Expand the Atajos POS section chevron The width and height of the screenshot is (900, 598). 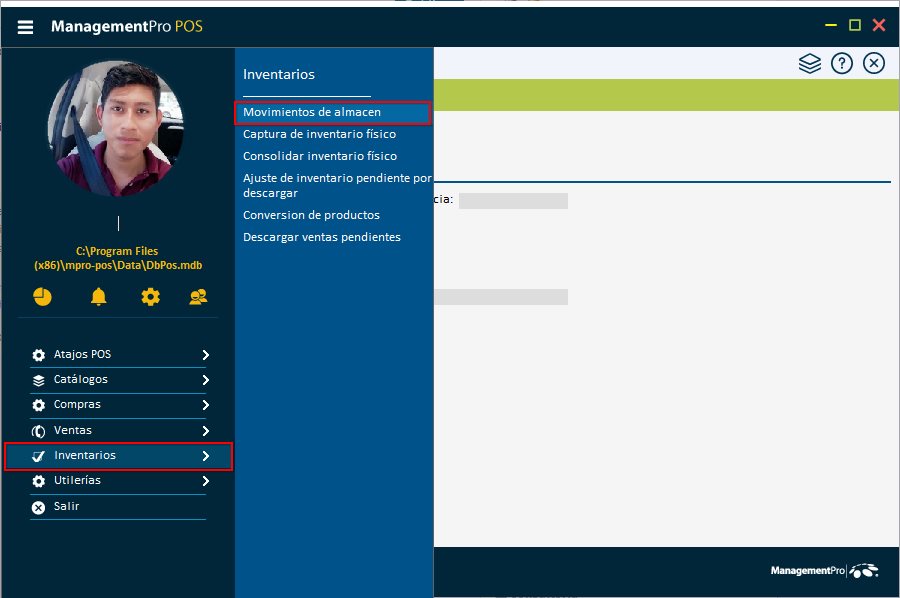pyautogui.click(x=204, y=354)
